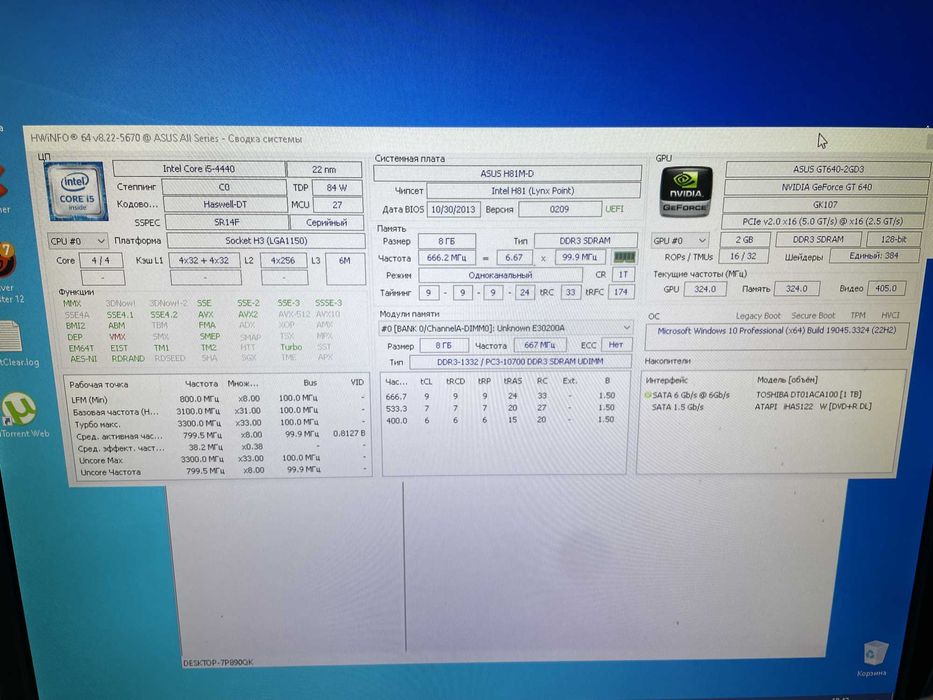Click the Intel Core i5-4440 name field

[x=199, y=169]
